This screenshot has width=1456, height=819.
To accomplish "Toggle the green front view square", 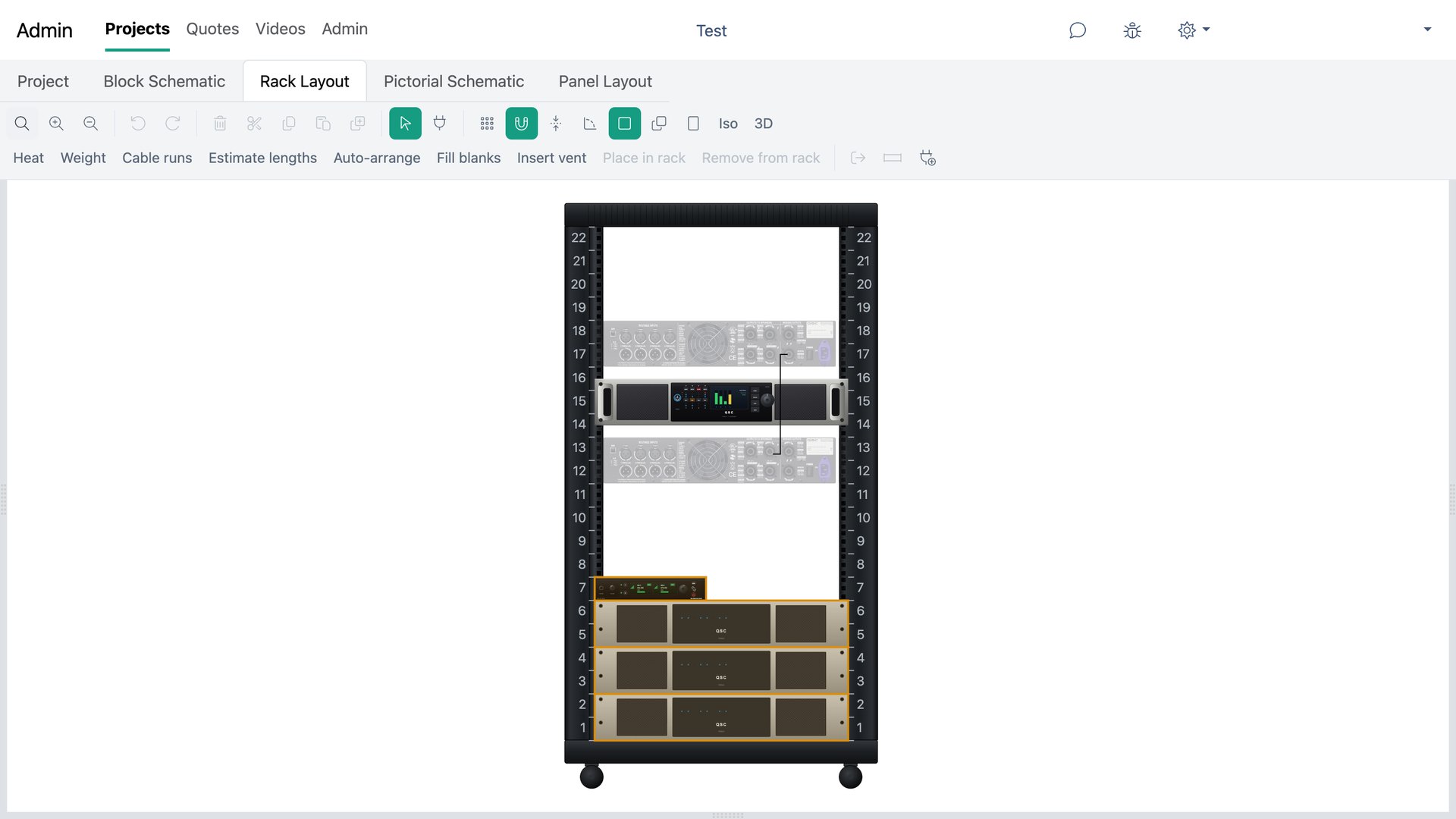I will (x=625, y=124).
